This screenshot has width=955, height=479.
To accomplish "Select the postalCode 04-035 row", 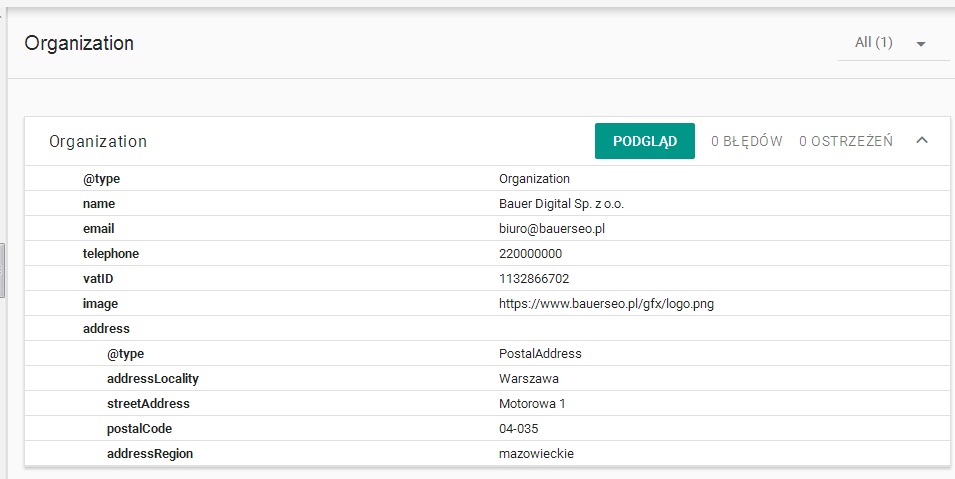I will 487,428.
